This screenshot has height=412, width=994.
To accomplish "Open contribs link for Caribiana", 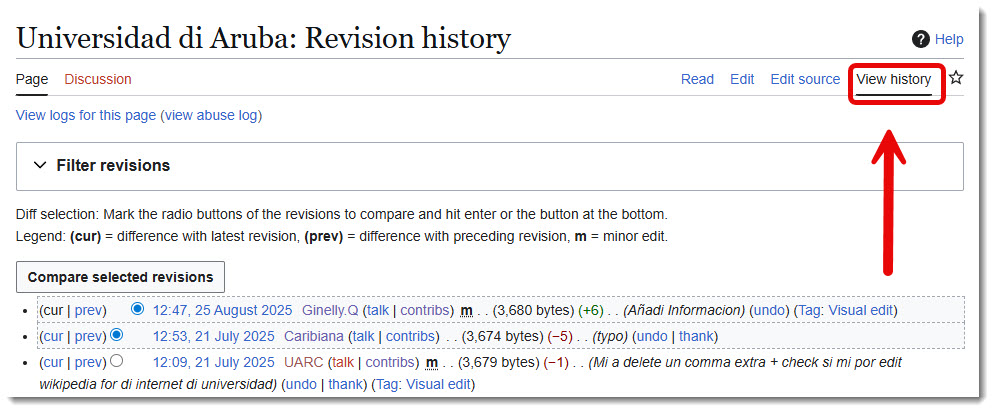I will [x=410, y=337].
